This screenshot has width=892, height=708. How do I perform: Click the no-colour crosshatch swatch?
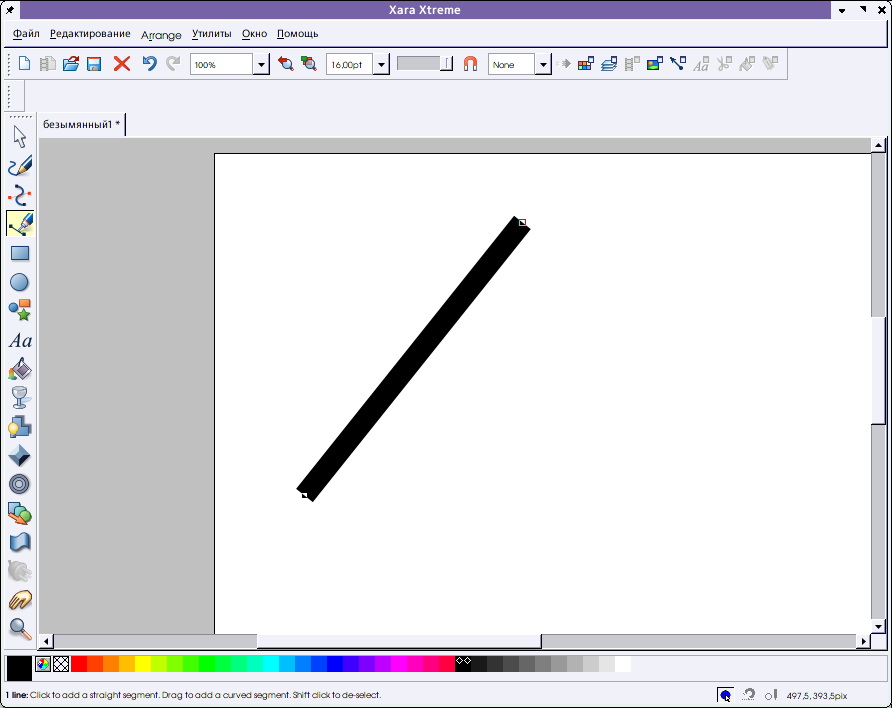tap(61, 664)
